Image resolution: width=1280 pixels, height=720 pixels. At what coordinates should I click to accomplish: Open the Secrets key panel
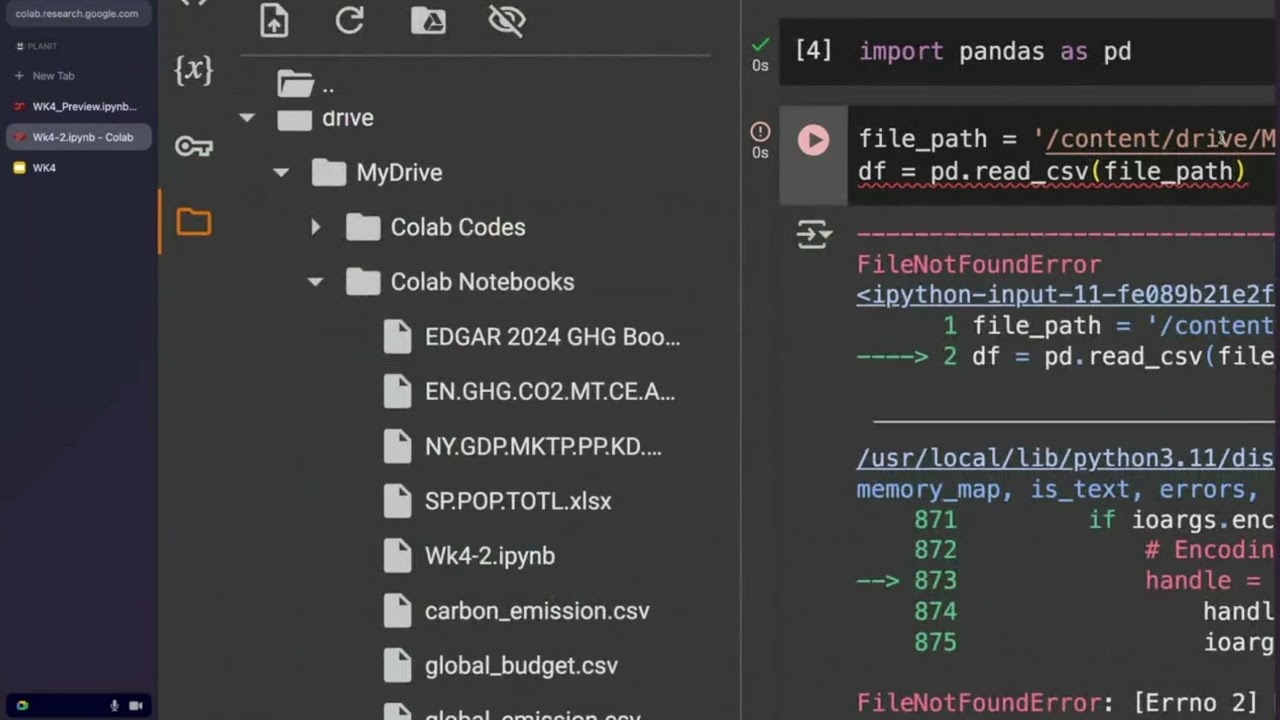193,147
